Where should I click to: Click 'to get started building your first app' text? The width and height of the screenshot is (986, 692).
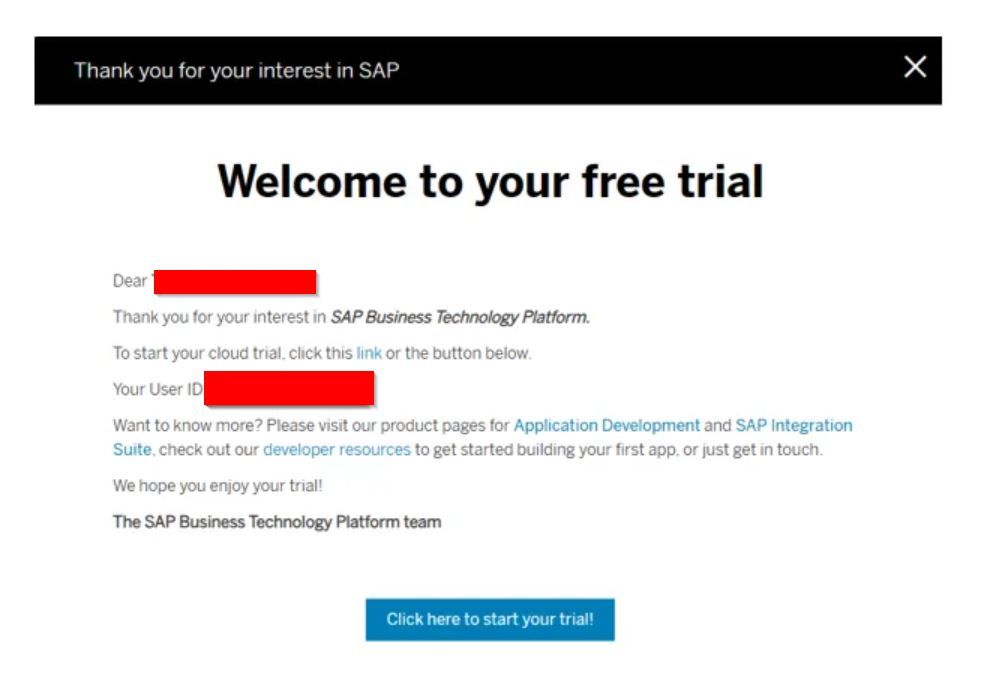pos(546,450)
